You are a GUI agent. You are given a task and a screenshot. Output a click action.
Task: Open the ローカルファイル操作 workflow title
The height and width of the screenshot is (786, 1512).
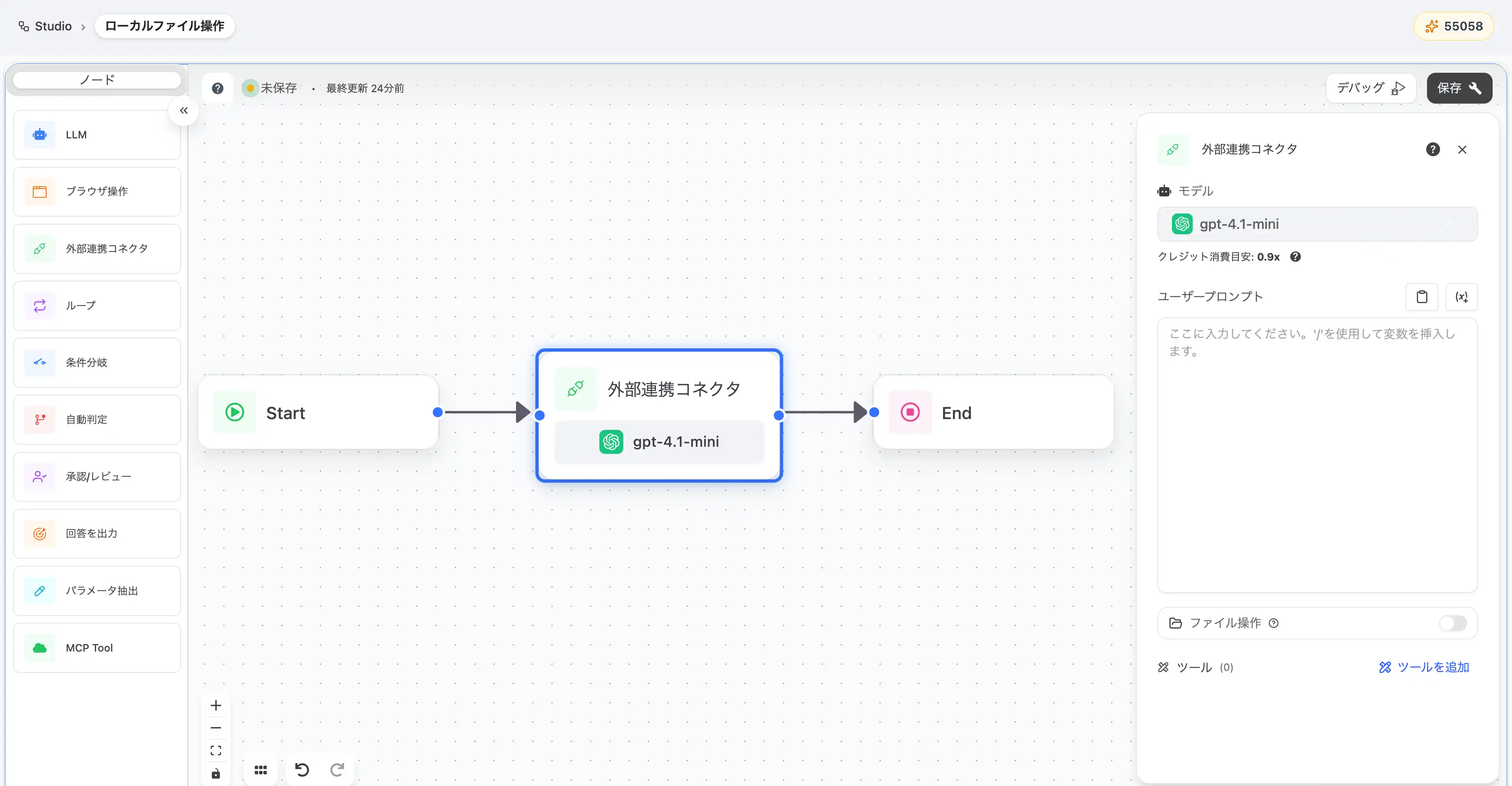pos(164,26)
